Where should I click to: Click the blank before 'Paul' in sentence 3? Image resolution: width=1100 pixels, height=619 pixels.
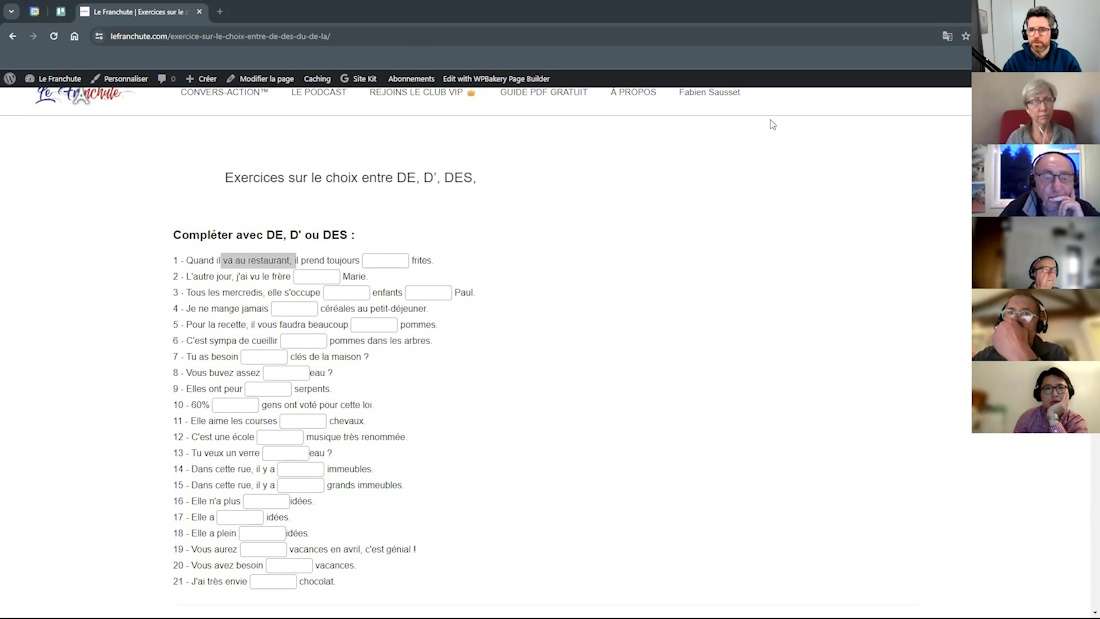coord(428,293)
